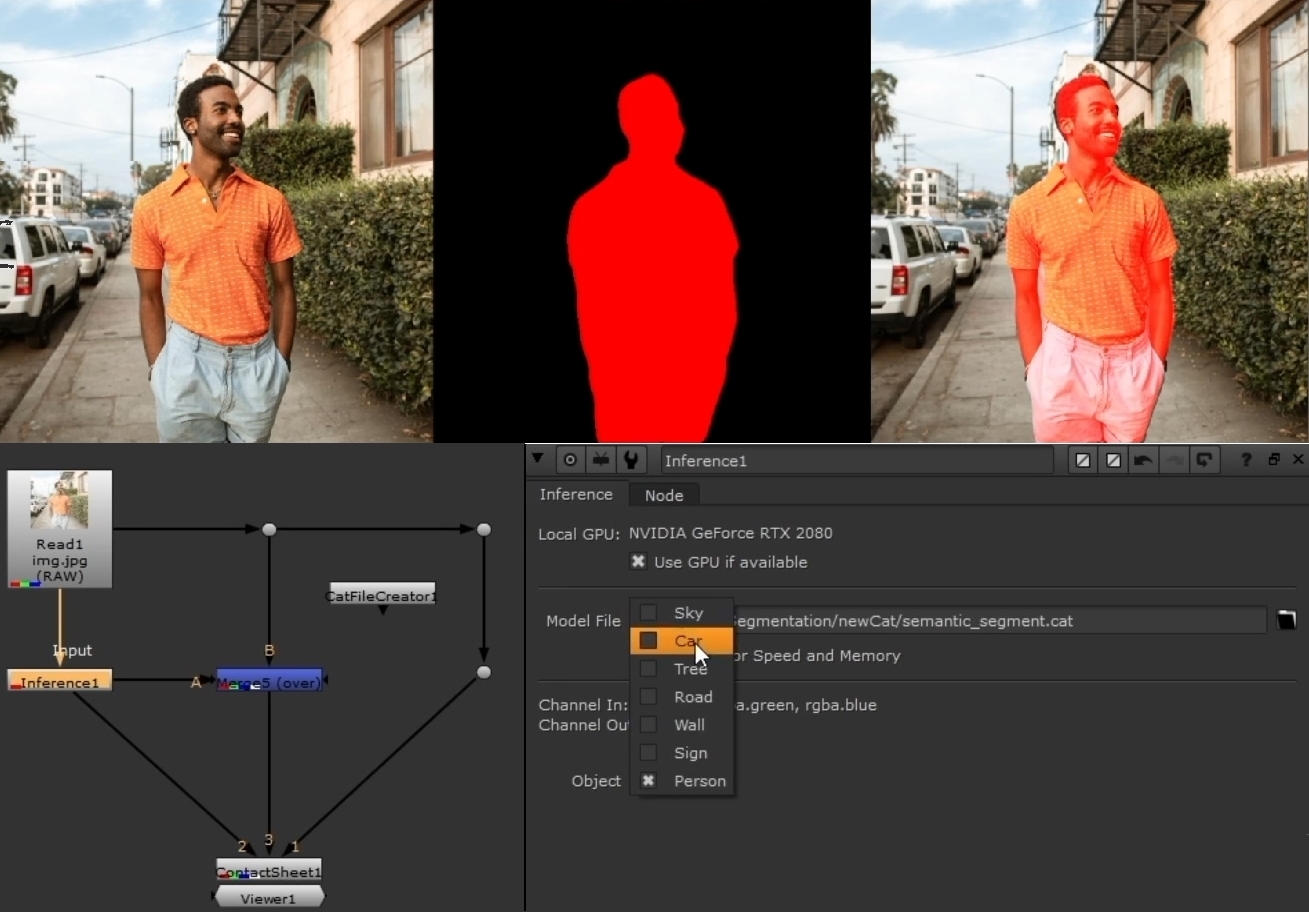The height and width of the screenshot is (912, 1309).
Task: Uncheck the Person object option
Action: 649,781
